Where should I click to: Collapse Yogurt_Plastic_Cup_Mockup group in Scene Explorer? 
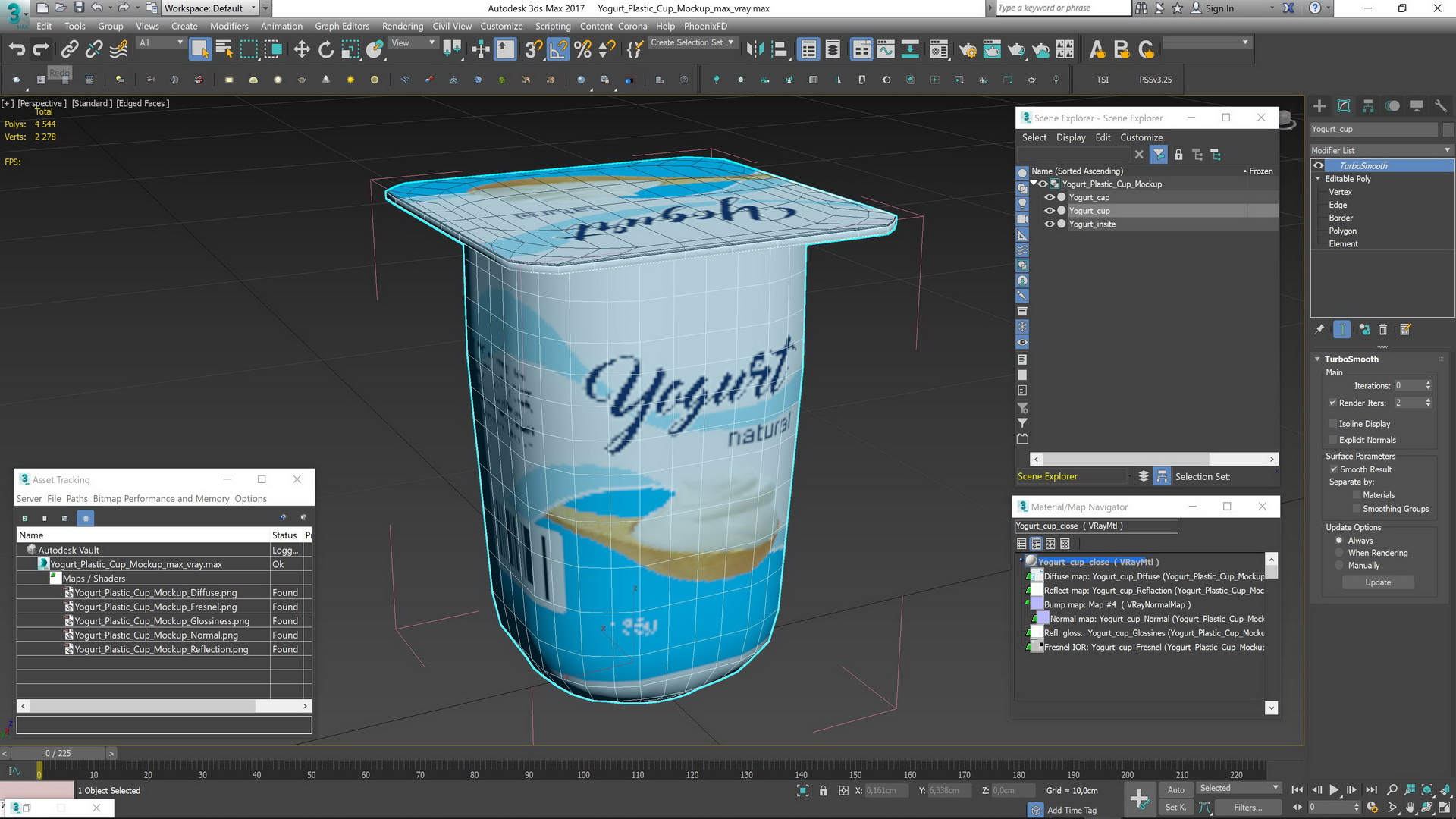1034,184
